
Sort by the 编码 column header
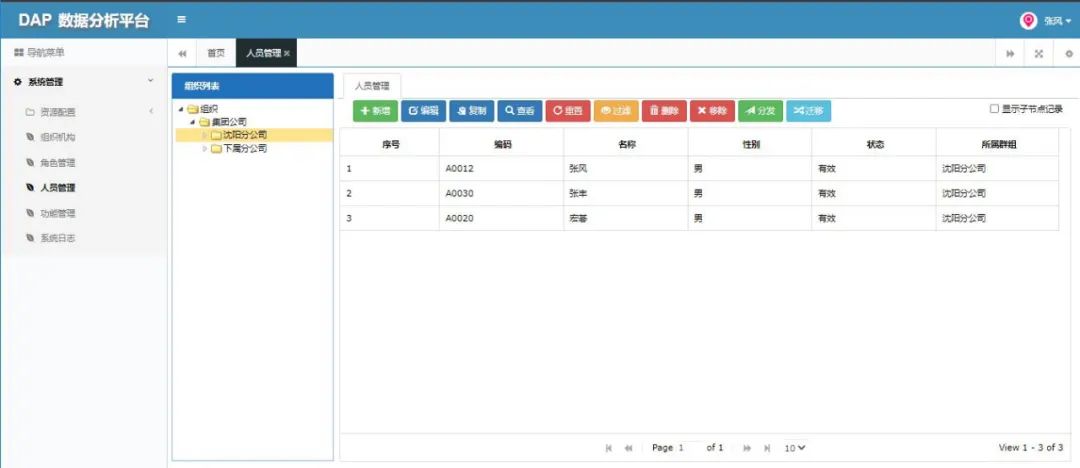coord(502,145)
